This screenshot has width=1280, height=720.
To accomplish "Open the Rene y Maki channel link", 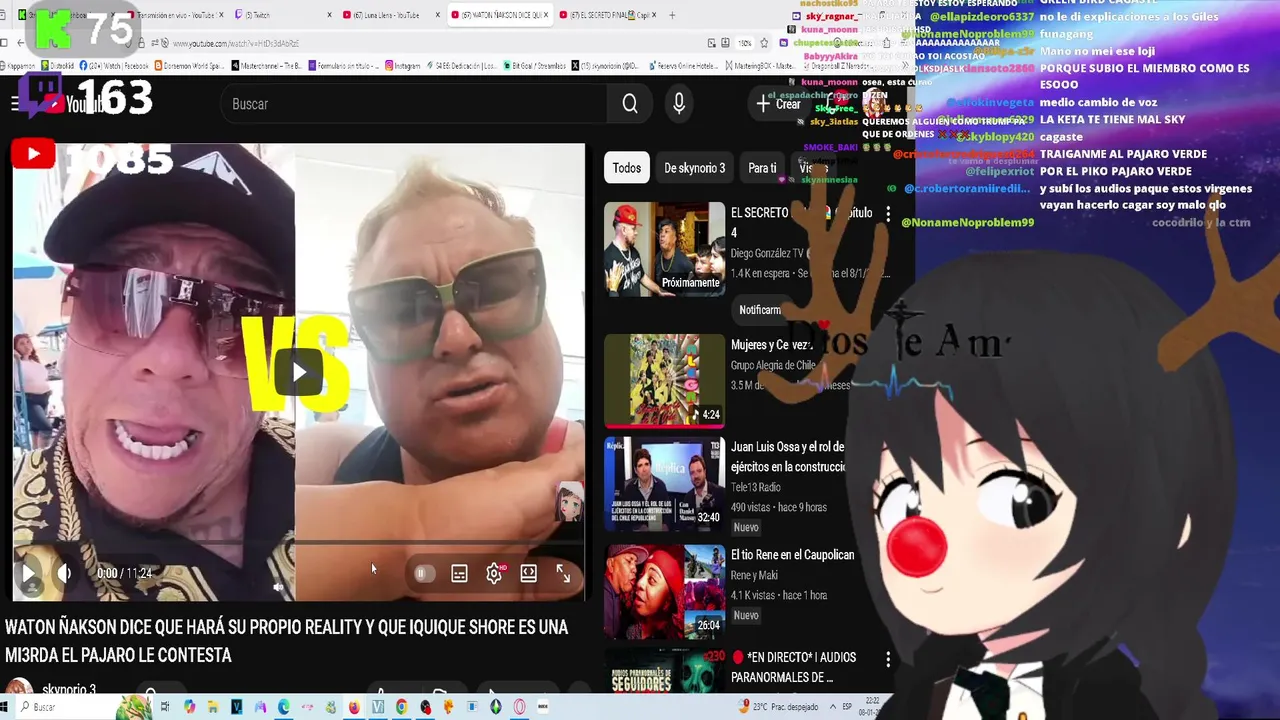I will pos(756,575).
